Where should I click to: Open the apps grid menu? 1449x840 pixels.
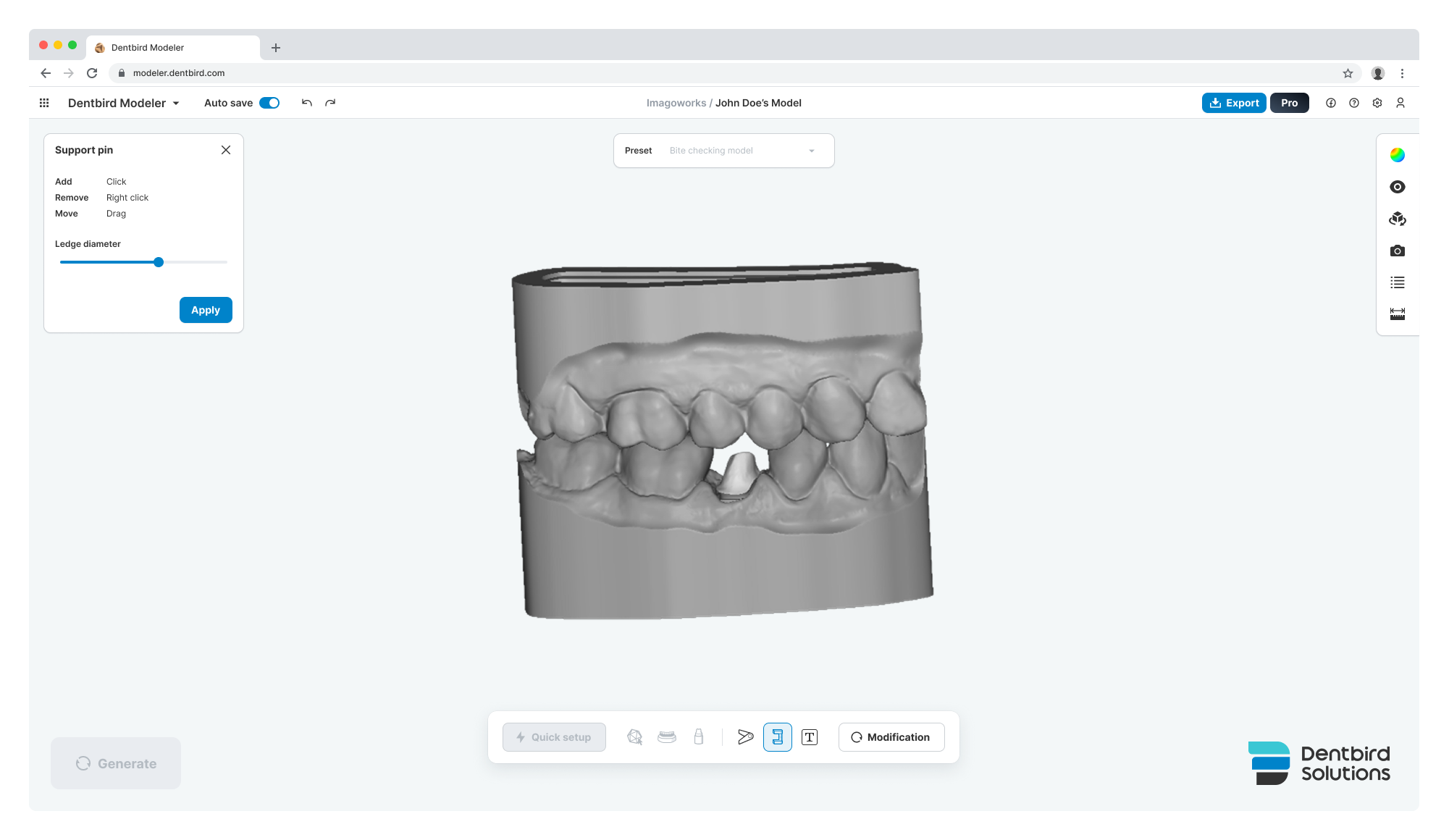[x=44, y=103]
